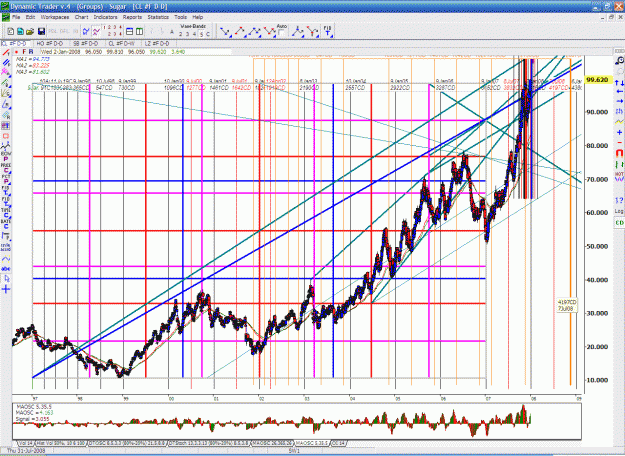625x456 pixels.
Task: Click the Save floppy disk icon
Action: tap(41, 32)
